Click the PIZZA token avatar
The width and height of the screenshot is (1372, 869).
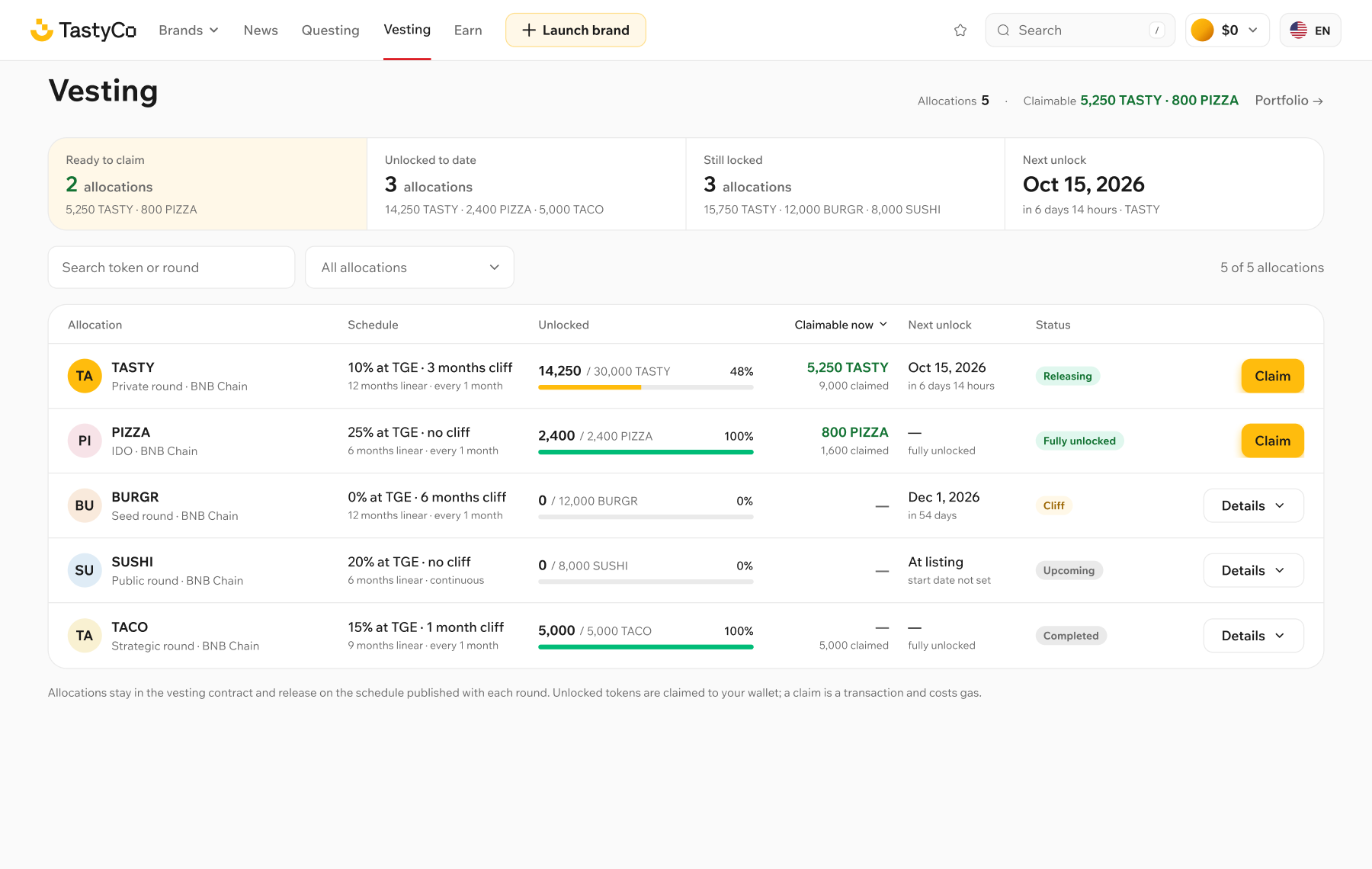pos(85,441)
